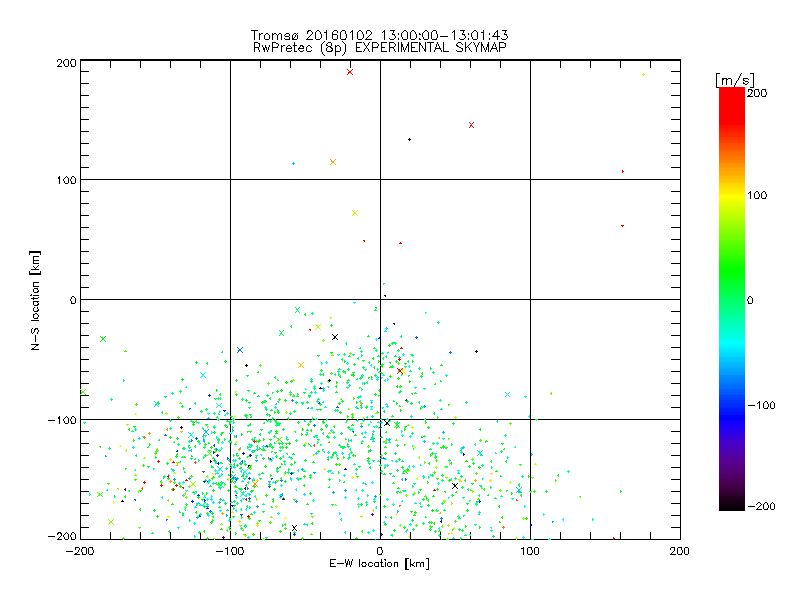Click the colorbar label '0'
800x600 pixels.
coord(750,300)
